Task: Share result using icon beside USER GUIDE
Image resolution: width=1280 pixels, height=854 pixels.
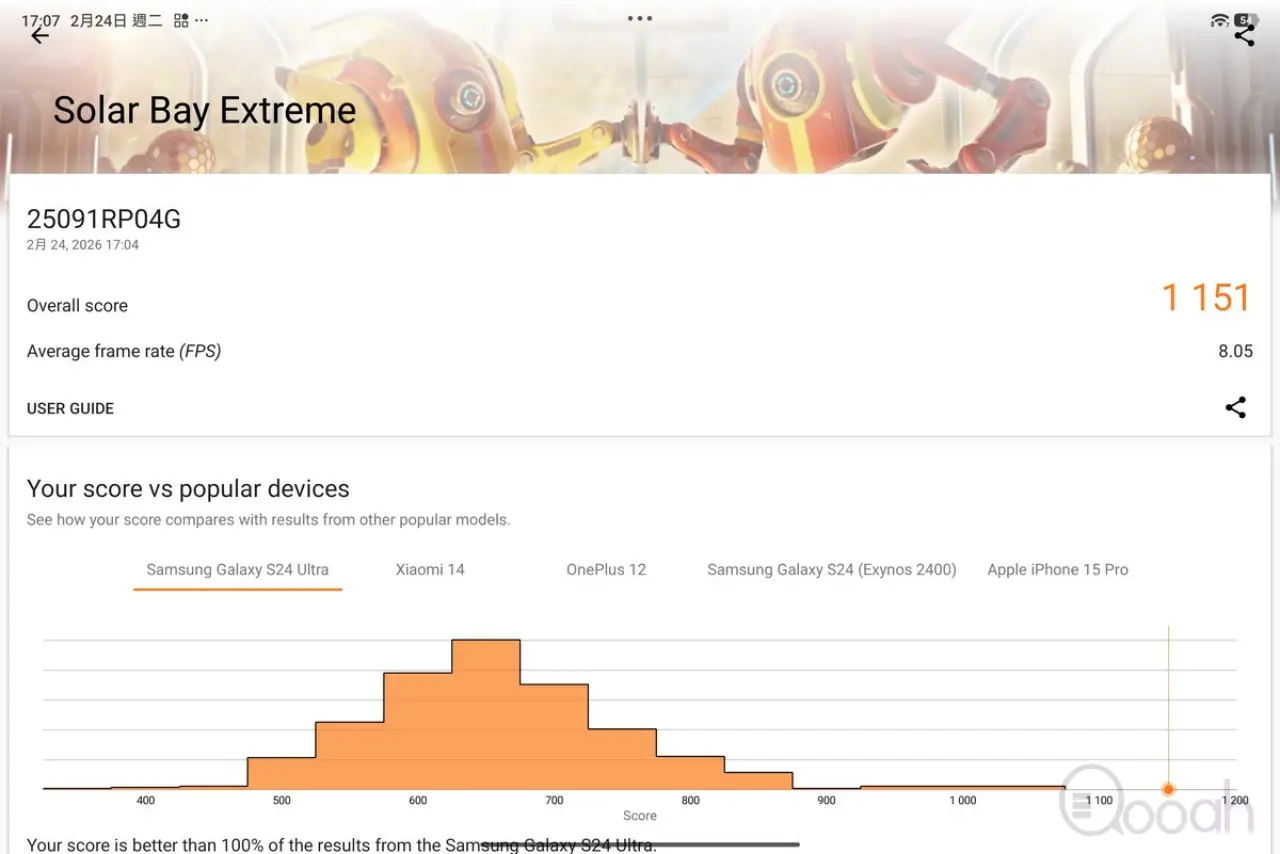Action: pos(1236,408)
